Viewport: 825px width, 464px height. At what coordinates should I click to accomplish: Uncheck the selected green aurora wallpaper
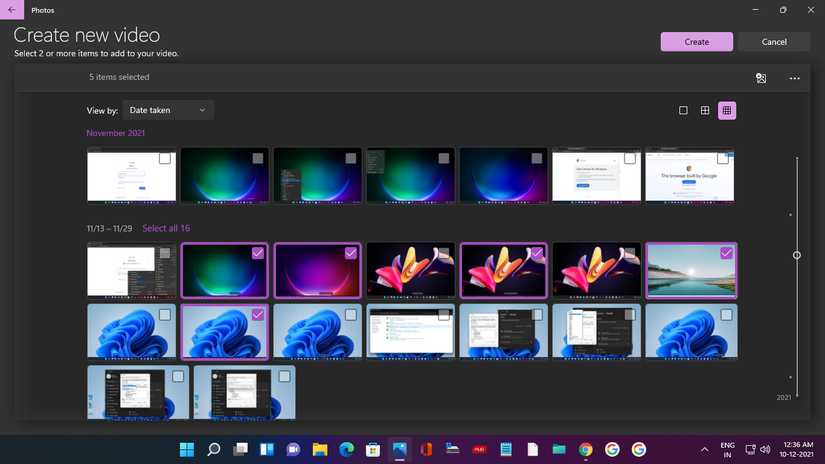pos(257,253)
